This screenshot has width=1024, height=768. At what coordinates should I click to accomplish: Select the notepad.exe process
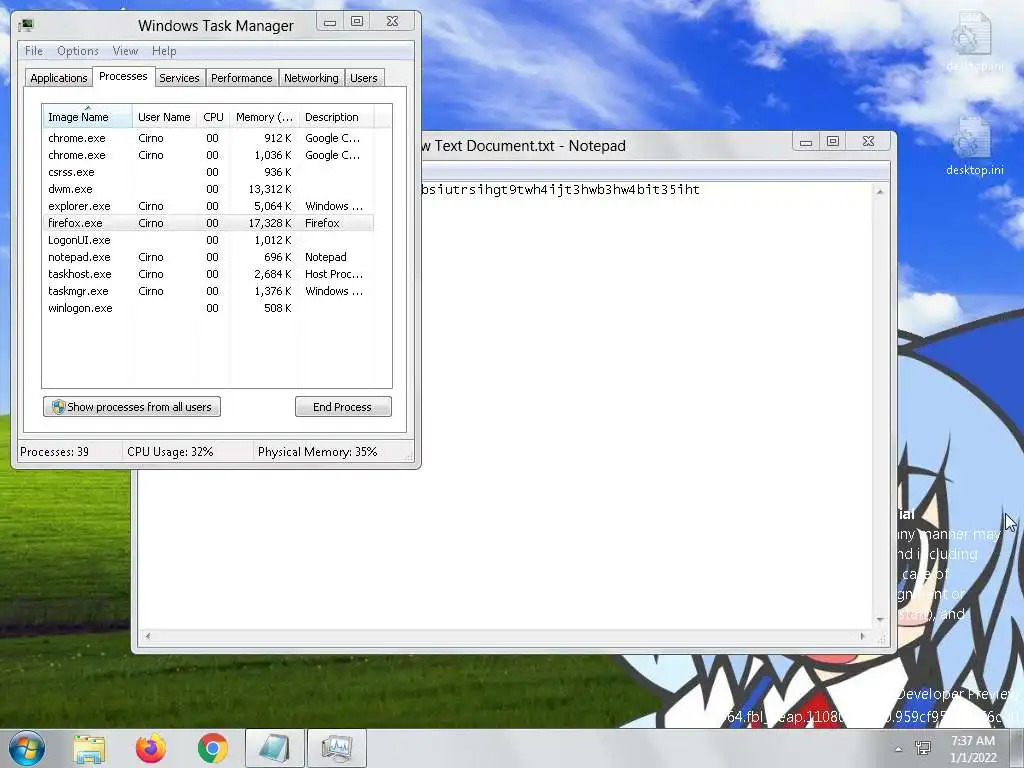pos(208,257)
